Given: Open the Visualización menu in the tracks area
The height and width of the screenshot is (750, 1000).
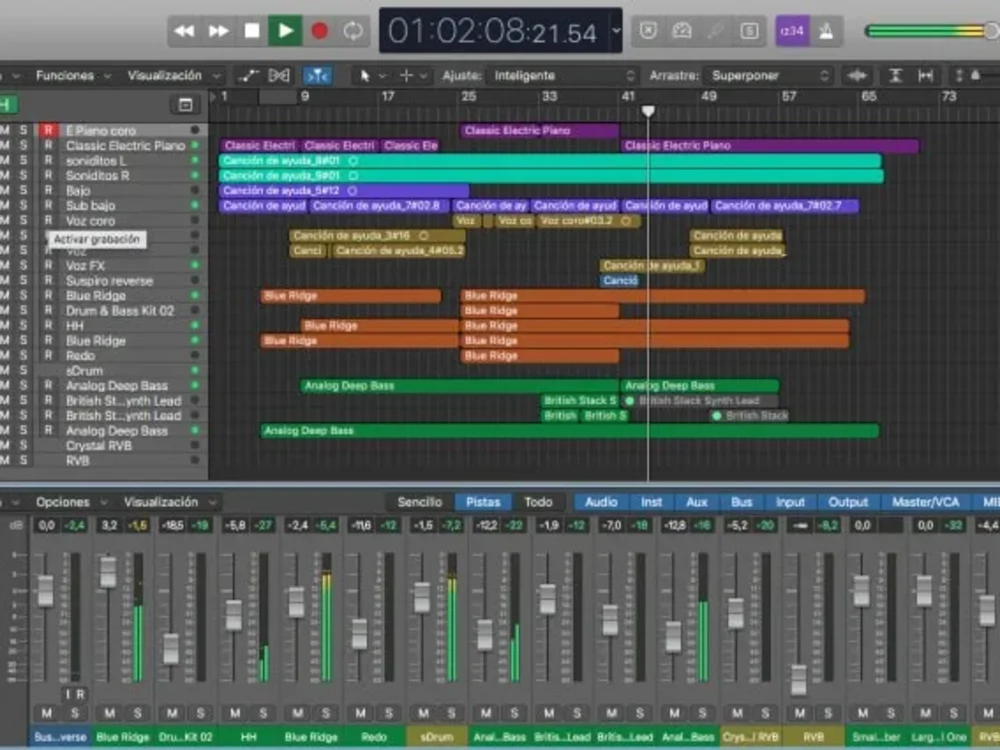Looking at the screenshot, I should (x=173, y=76).
